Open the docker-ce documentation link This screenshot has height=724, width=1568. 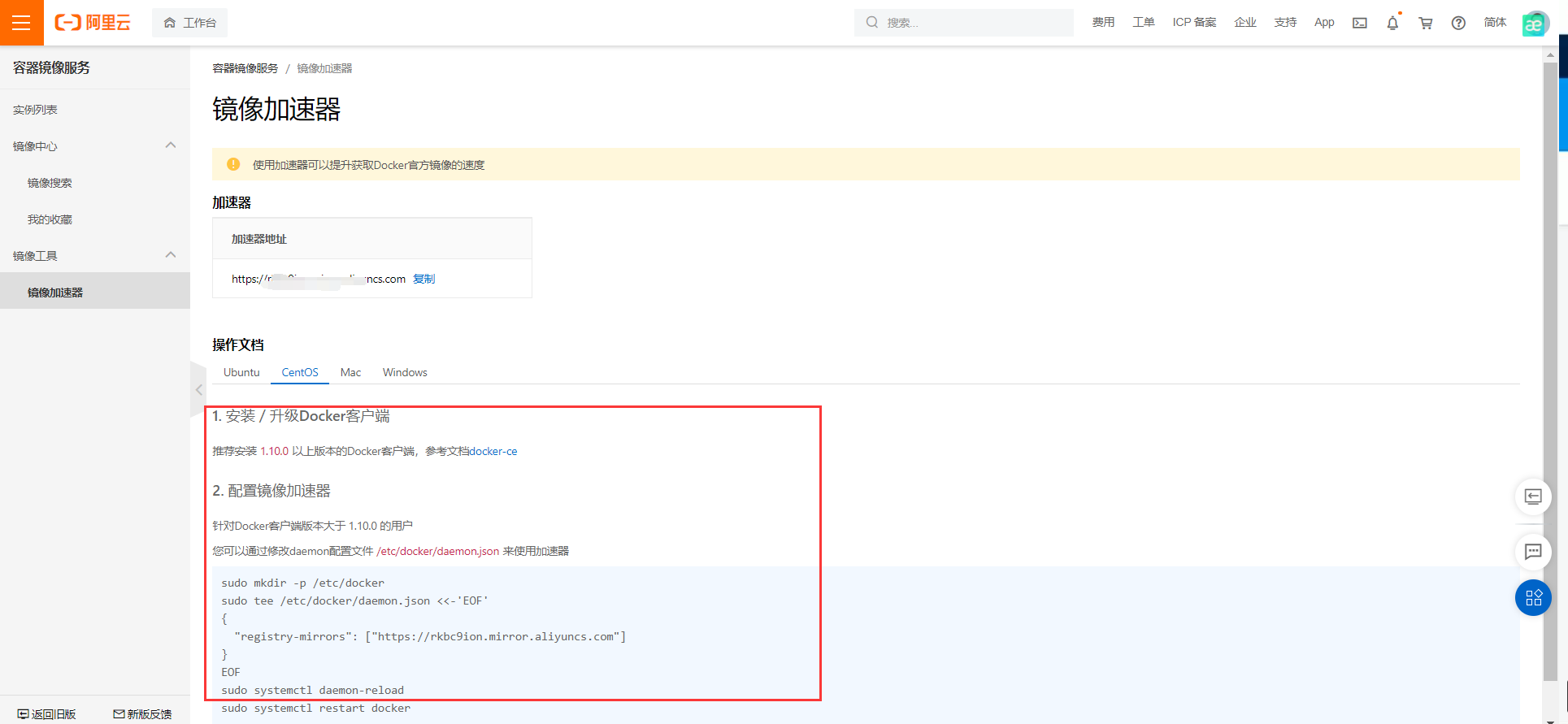(493, 451)
